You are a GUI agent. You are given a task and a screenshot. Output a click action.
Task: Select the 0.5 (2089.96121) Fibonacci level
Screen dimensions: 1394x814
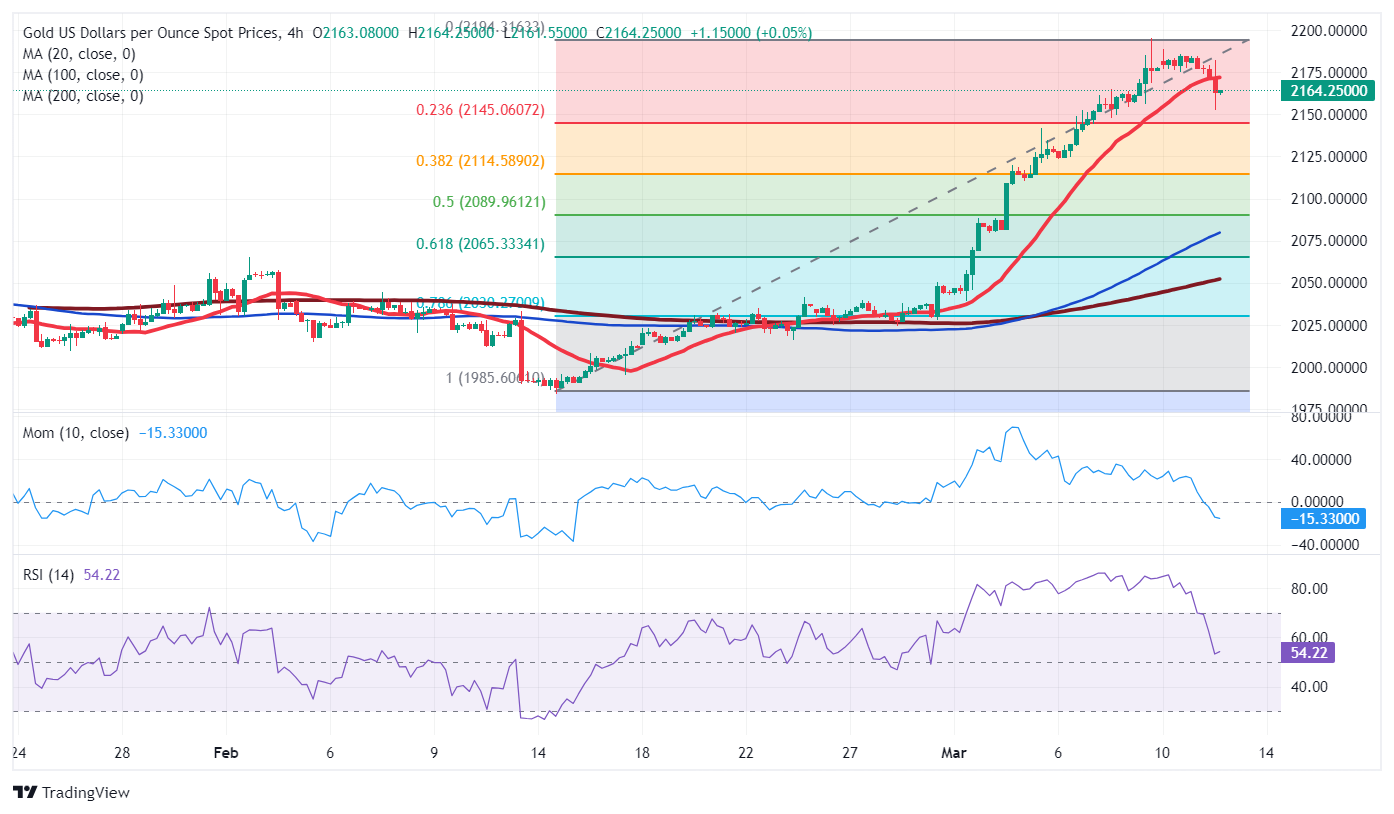pos(487,202)
